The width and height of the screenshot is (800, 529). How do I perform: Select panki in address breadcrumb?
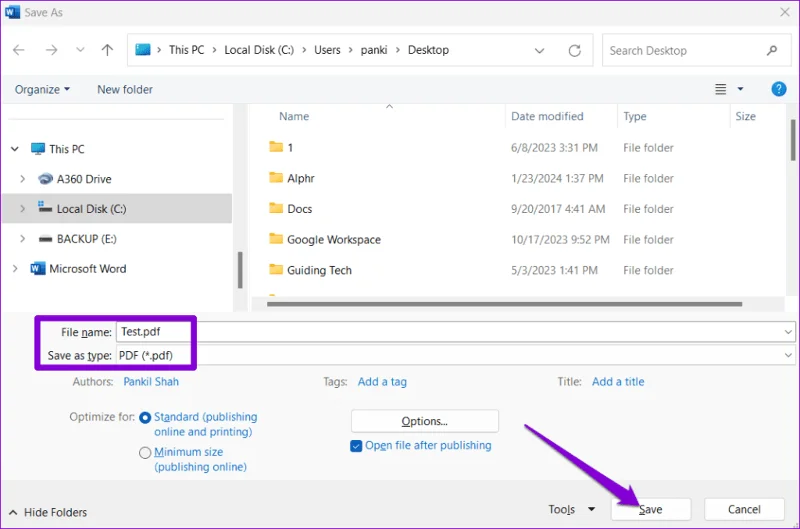pos(374,50)
